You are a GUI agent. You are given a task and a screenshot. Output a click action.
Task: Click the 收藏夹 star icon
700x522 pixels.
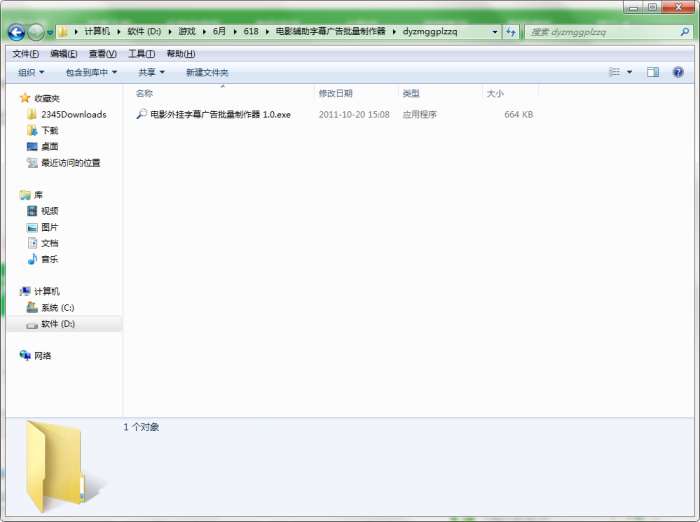25,98
